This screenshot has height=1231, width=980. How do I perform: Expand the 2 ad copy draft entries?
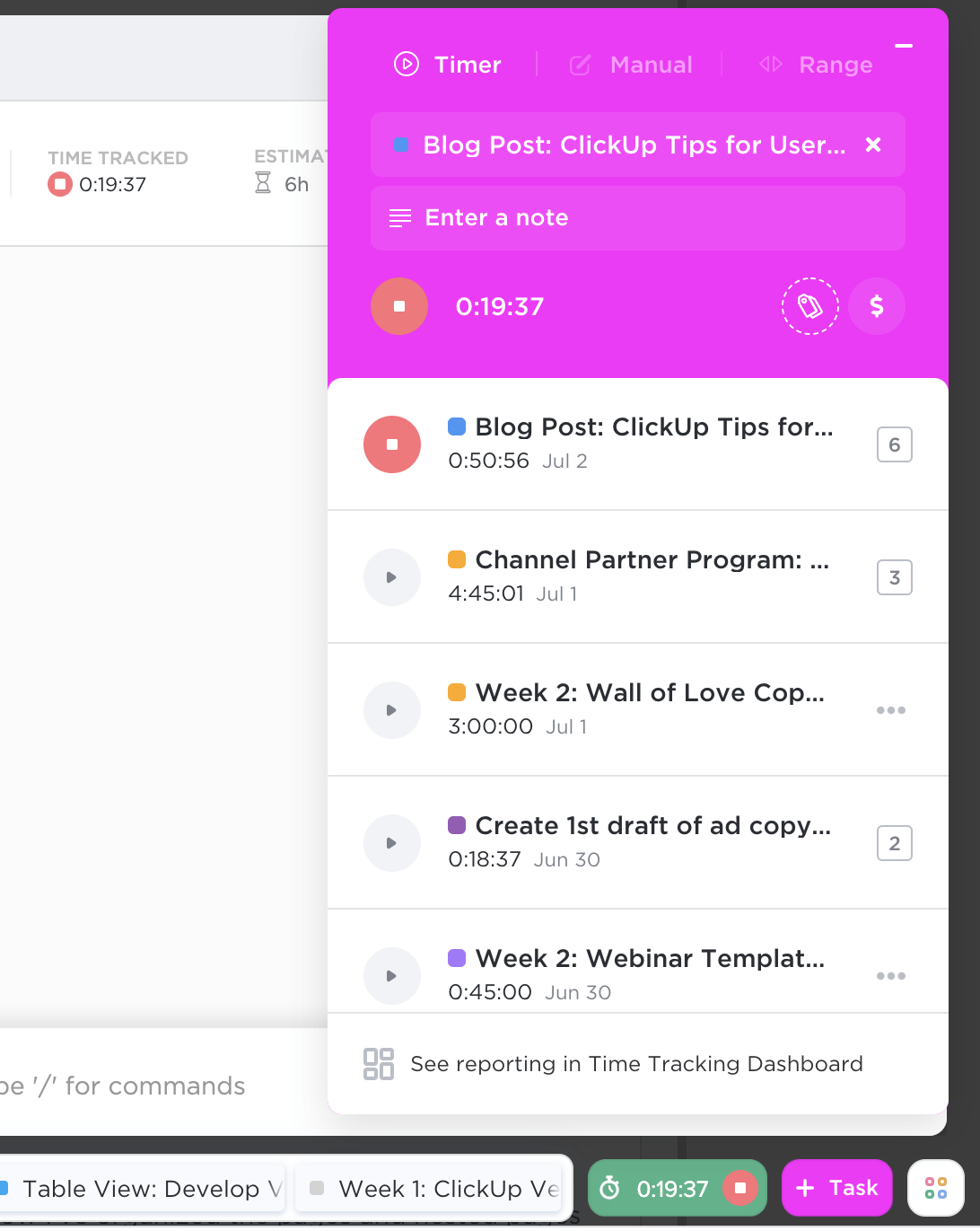pos(894,843)
